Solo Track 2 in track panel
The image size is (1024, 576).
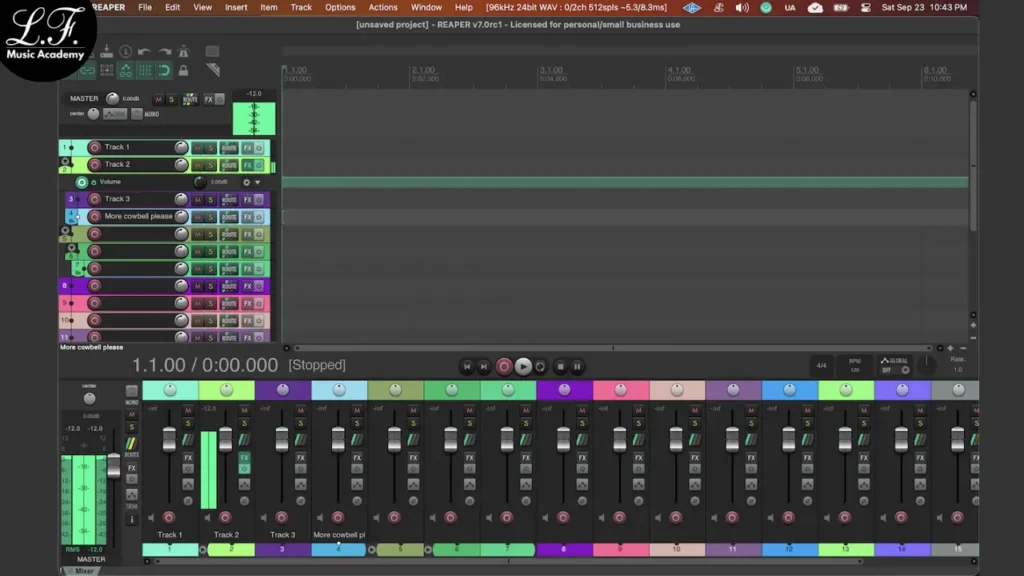coord(210,165)
